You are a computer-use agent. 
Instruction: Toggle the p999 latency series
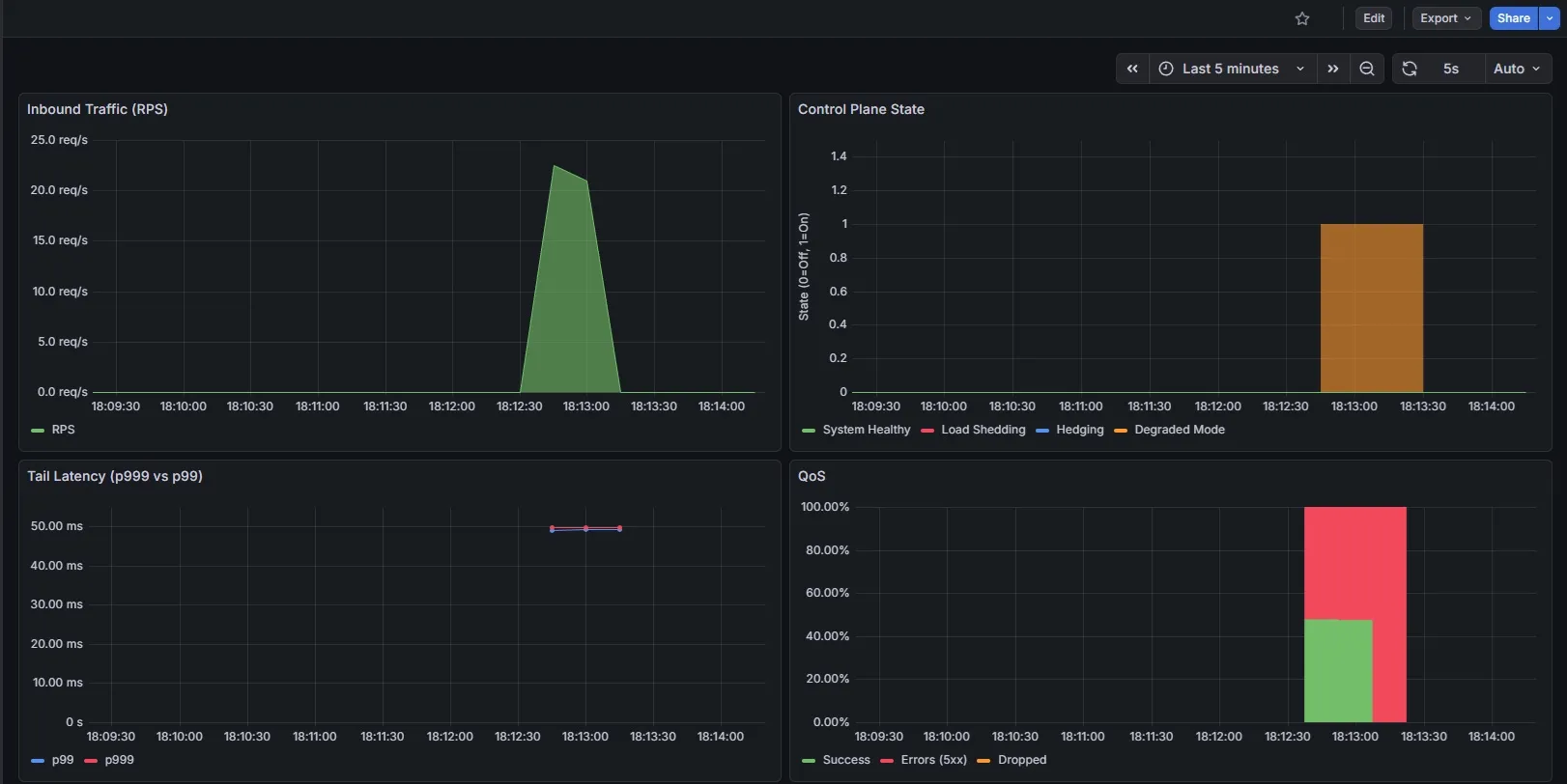point(119,760)
